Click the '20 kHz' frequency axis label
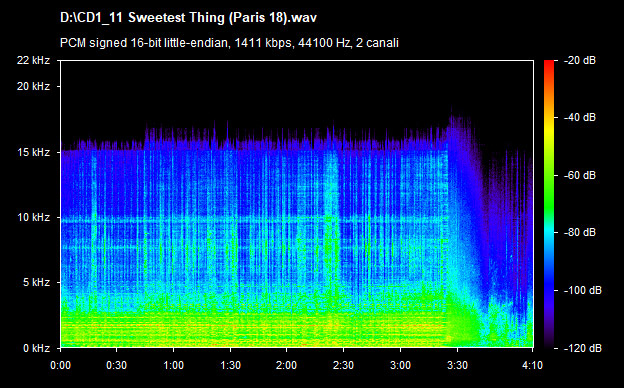This screenshot has height=388, width=624. click(33, 86)
